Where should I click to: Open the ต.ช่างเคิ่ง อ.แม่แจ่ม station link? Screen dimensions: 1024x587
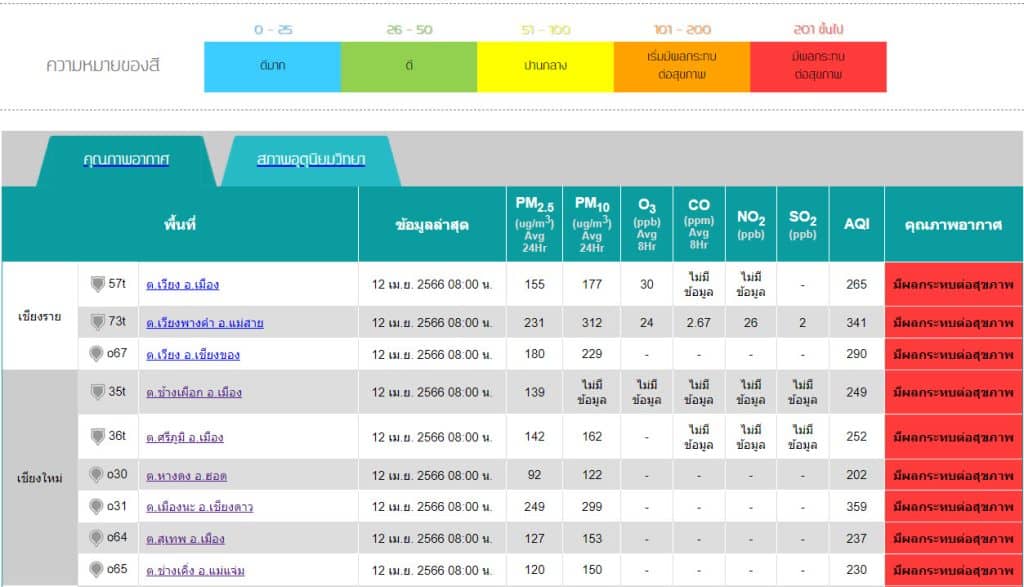click(x=195, y=570)
